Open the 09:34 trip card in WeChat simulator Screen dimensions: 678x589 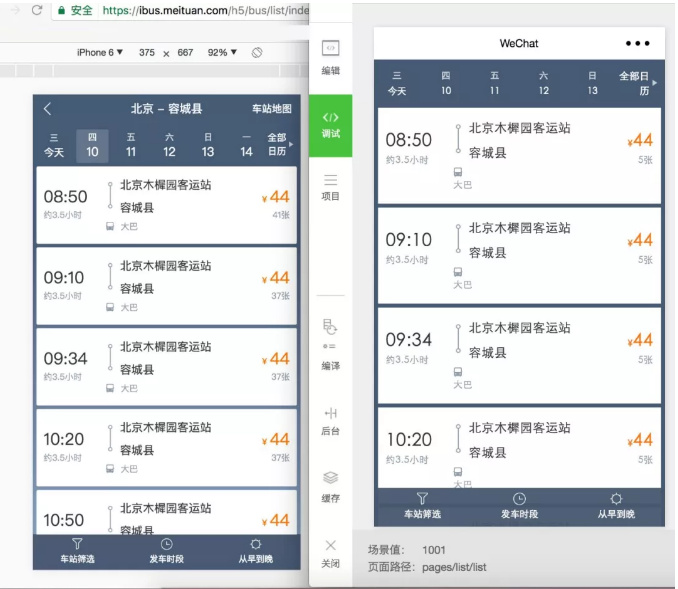[519, 355]
